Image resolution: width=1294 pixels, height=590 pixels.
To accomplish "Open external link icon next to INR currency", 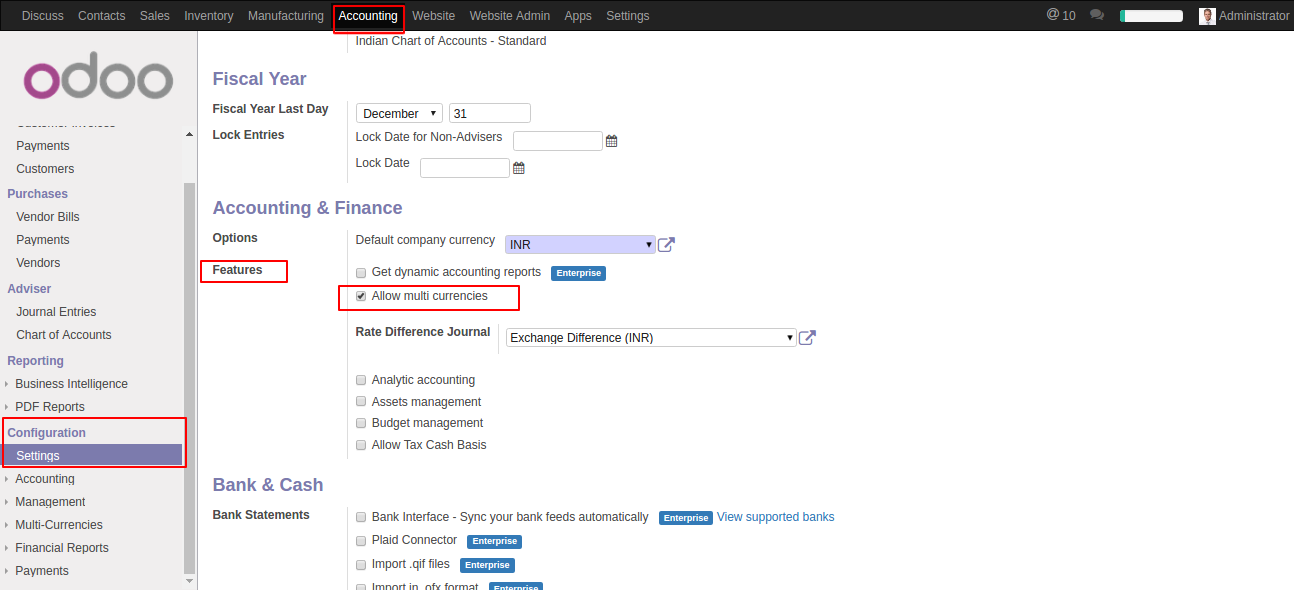I will (666, 245).
